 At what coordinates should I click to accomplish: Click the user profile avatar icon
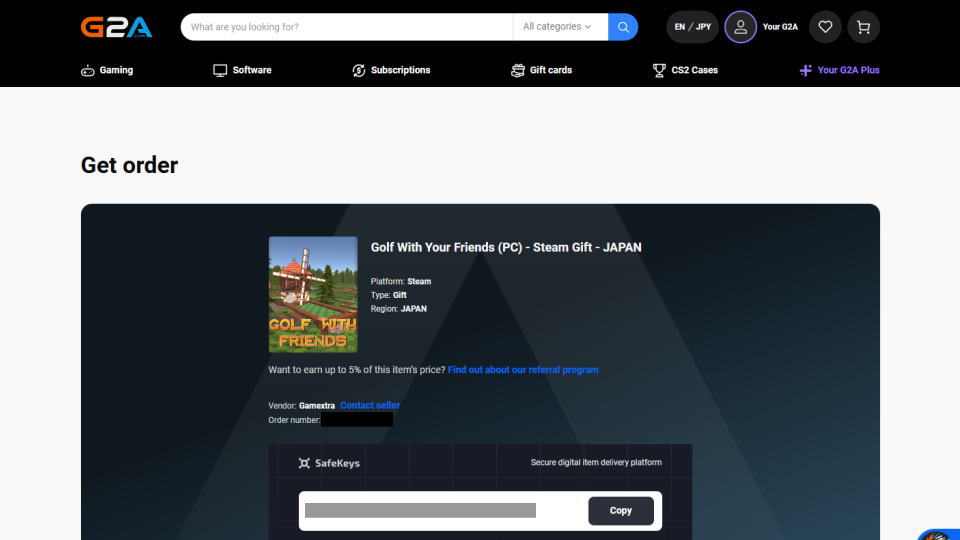tap(740, 27)
